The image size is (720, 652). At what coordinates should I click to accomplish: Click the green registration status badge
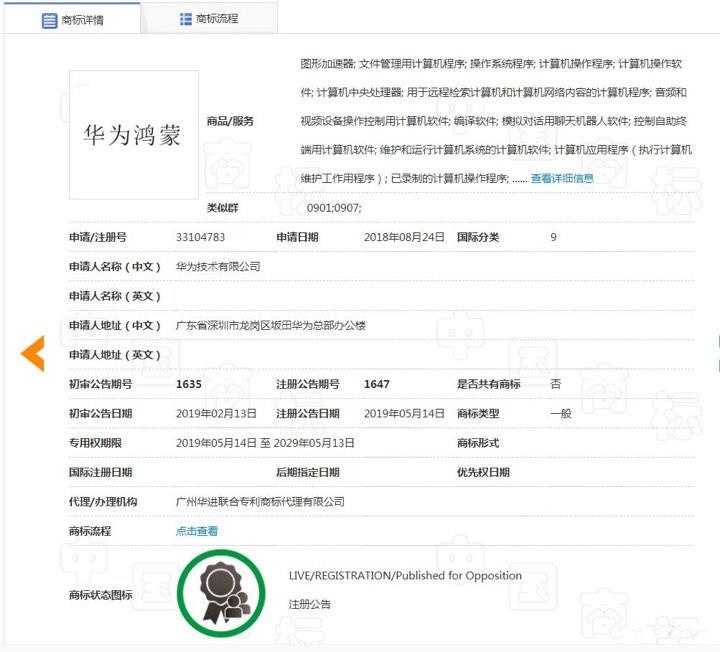click(220, 593)
